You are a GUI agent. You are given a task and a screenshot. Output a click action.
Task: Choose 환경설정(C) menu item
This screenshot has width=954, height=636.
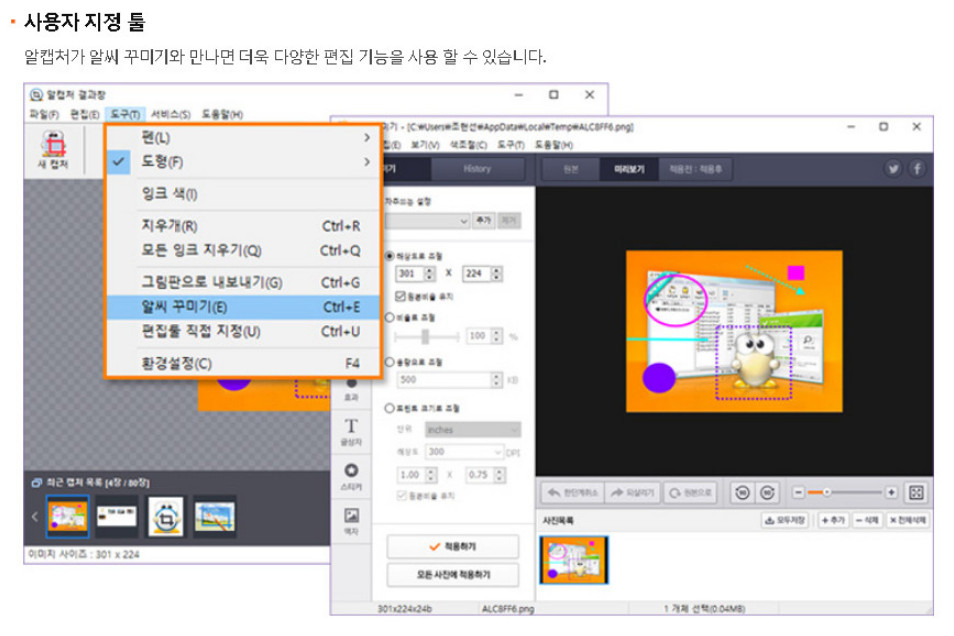(x=243, y=364)
